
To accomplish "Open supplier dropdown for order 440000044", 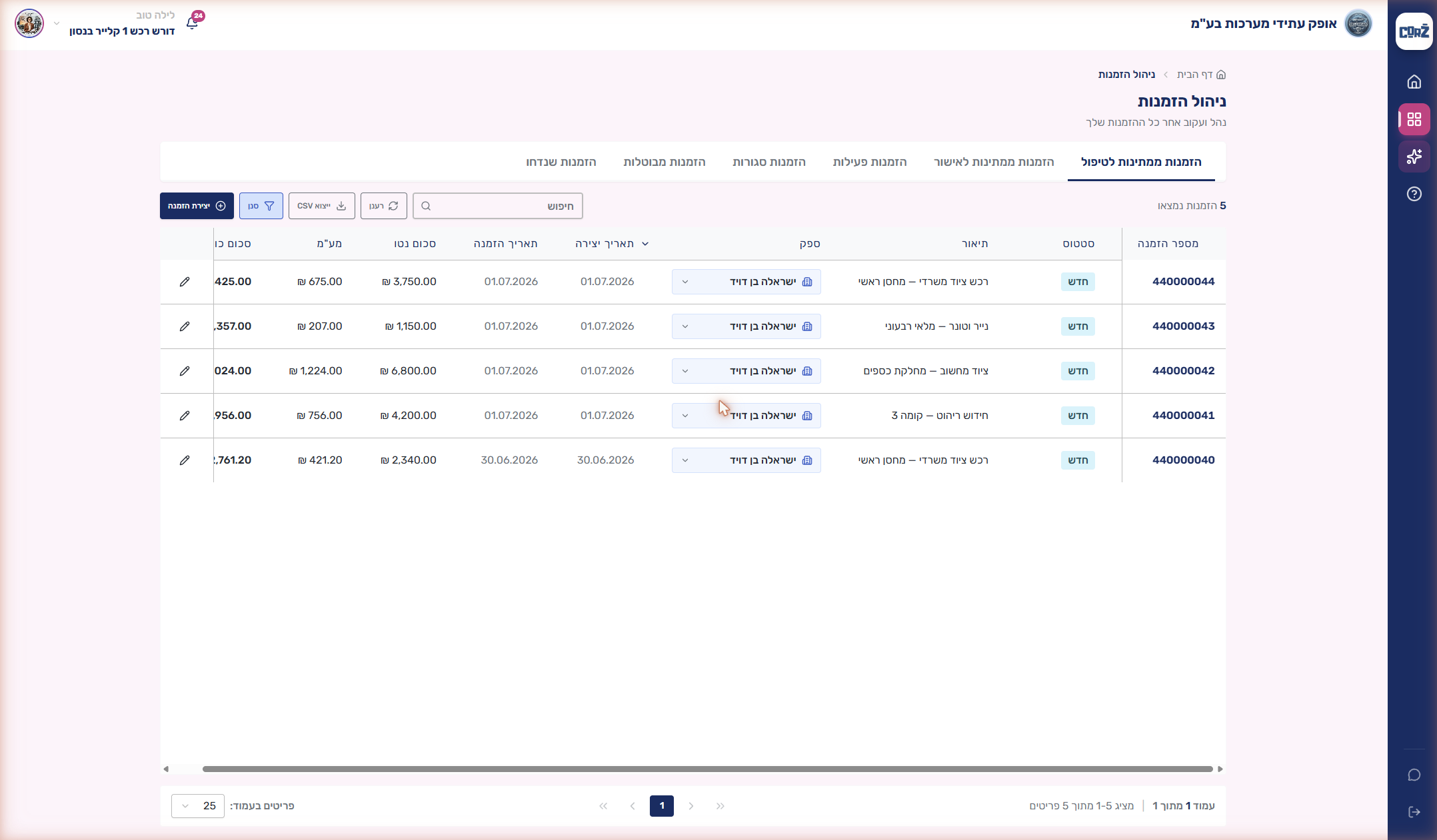I will tap(746, 282).
